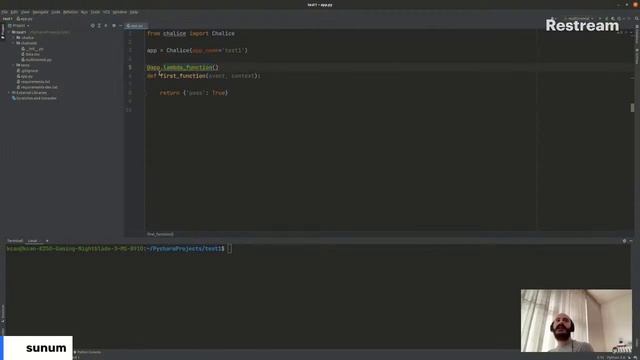Screen dimensions: 640x360
Task: Click test1 in the navigation breadcrumb
Action: (x=7, y=19)
